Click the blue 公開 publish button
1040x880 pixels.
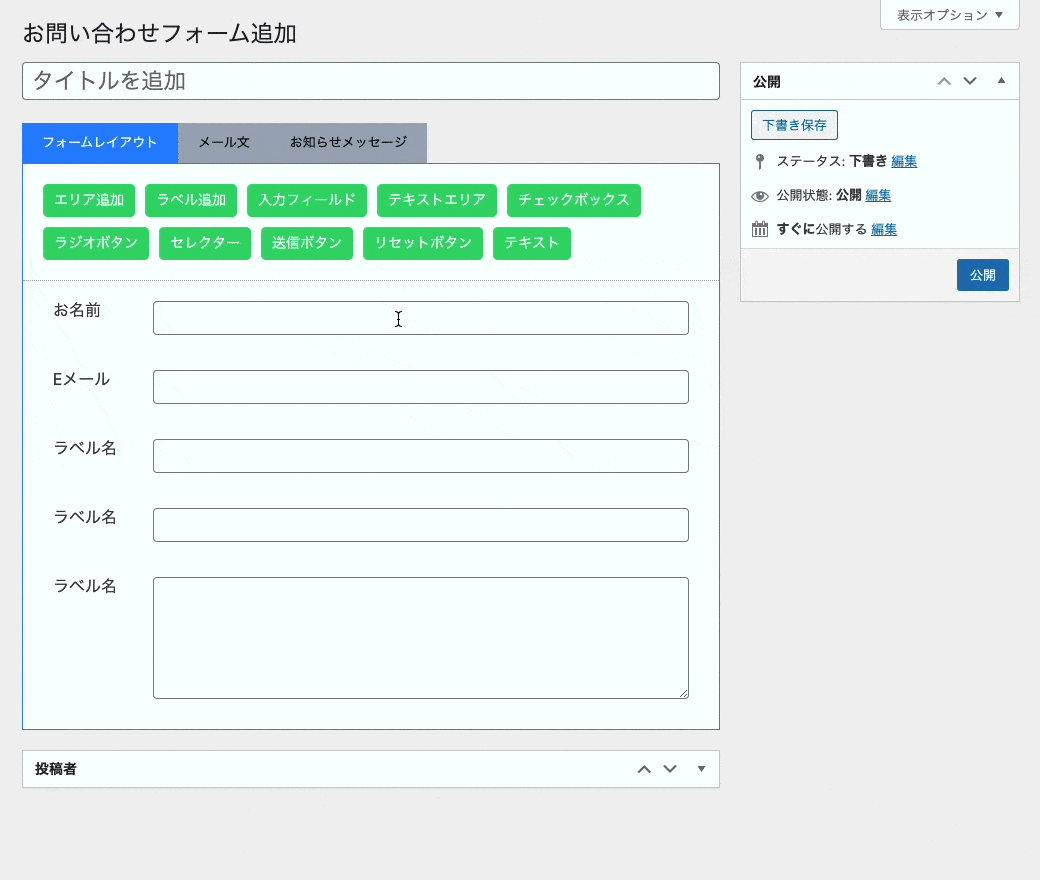[982, 275]
